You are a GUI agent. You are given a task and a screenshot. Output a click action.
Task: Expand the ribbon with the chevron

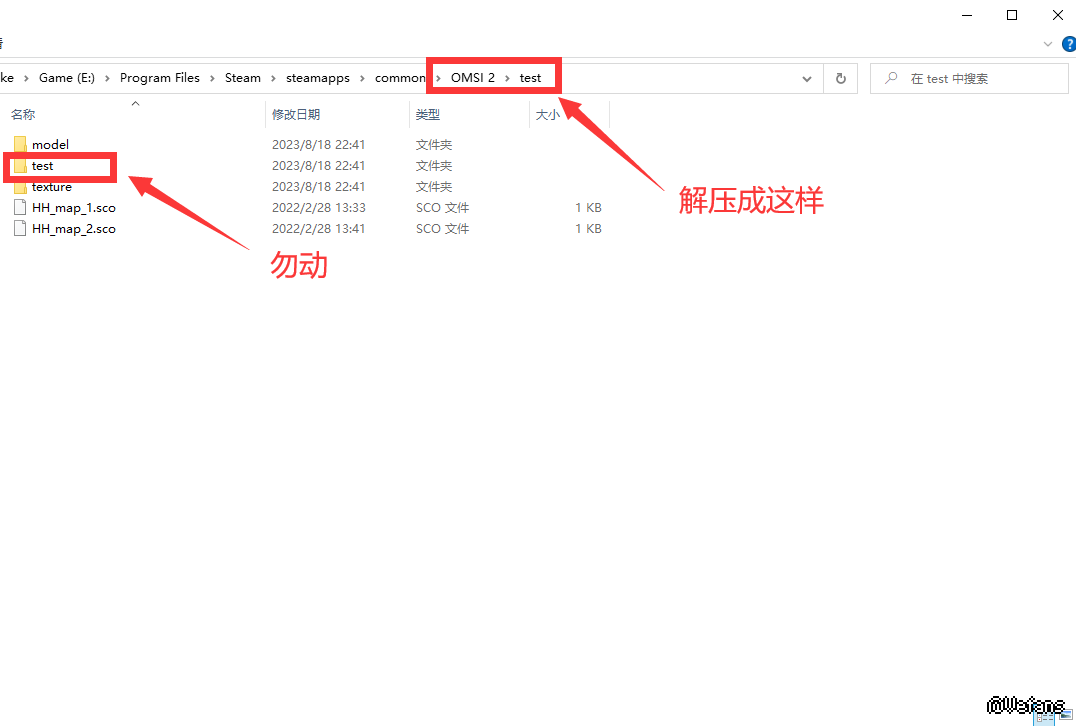(x=1048, y=44)
